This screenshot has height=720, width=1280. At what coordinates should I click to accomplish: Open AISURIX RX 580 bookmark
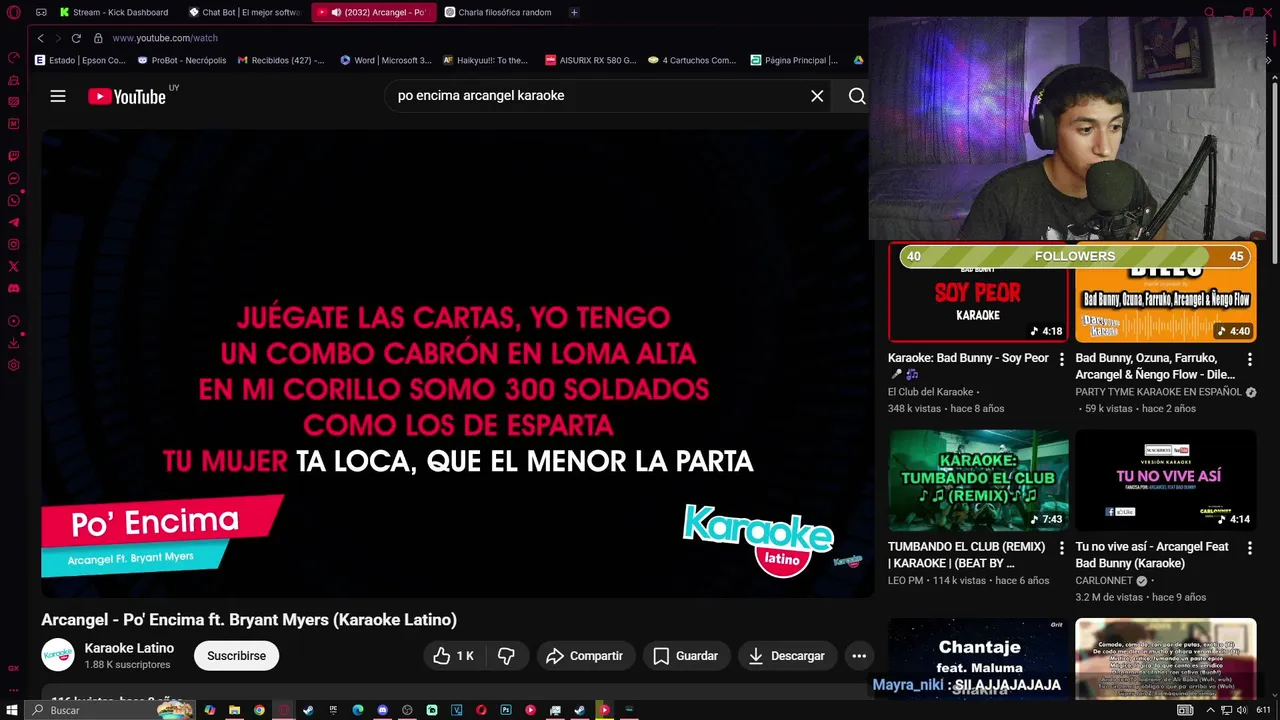591,60
